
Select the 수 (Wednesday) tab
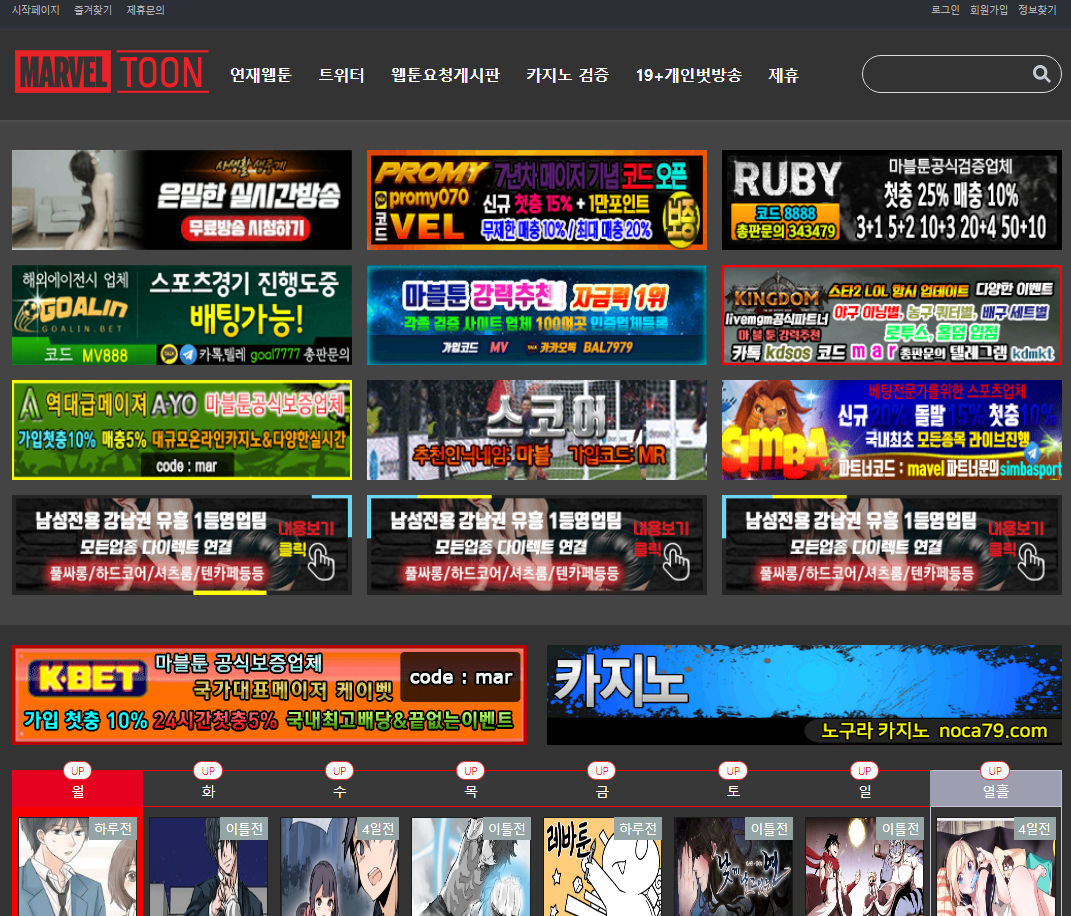pyautogui.click(x=339, y=790)
